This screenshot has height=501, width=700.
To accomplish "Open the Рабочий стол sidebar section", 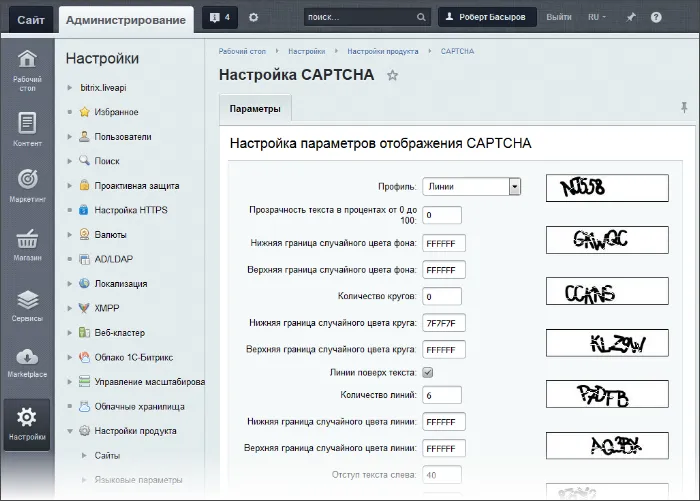I will pos(27,69).
